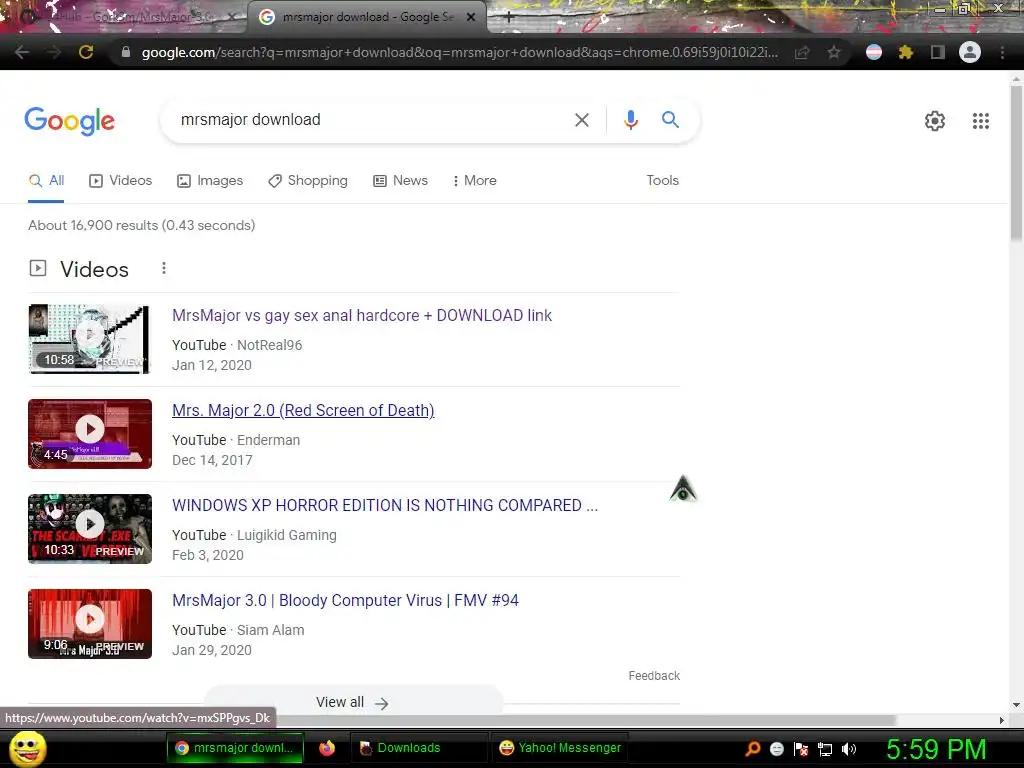Click the share icon in the address bar

tap(802, 52)
